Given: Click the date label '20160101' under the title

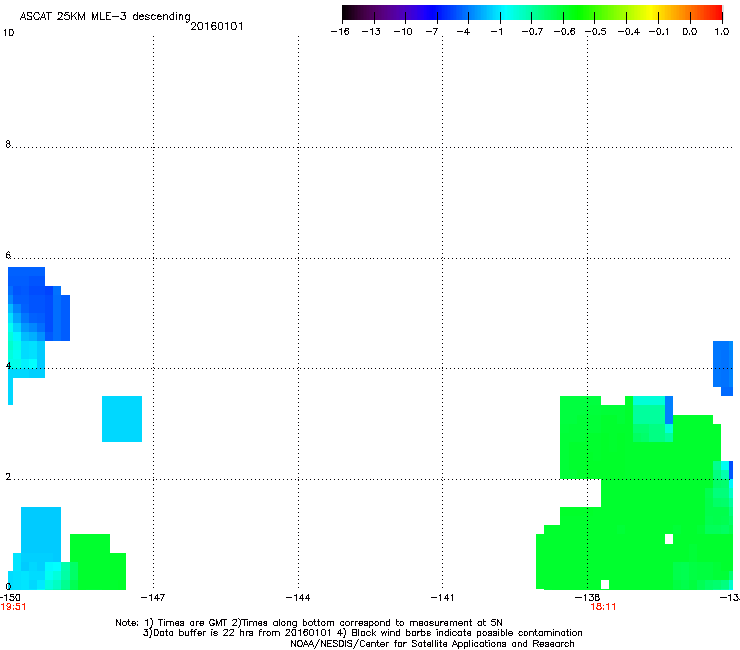Looking at the screenshot, I should [217, 26].
